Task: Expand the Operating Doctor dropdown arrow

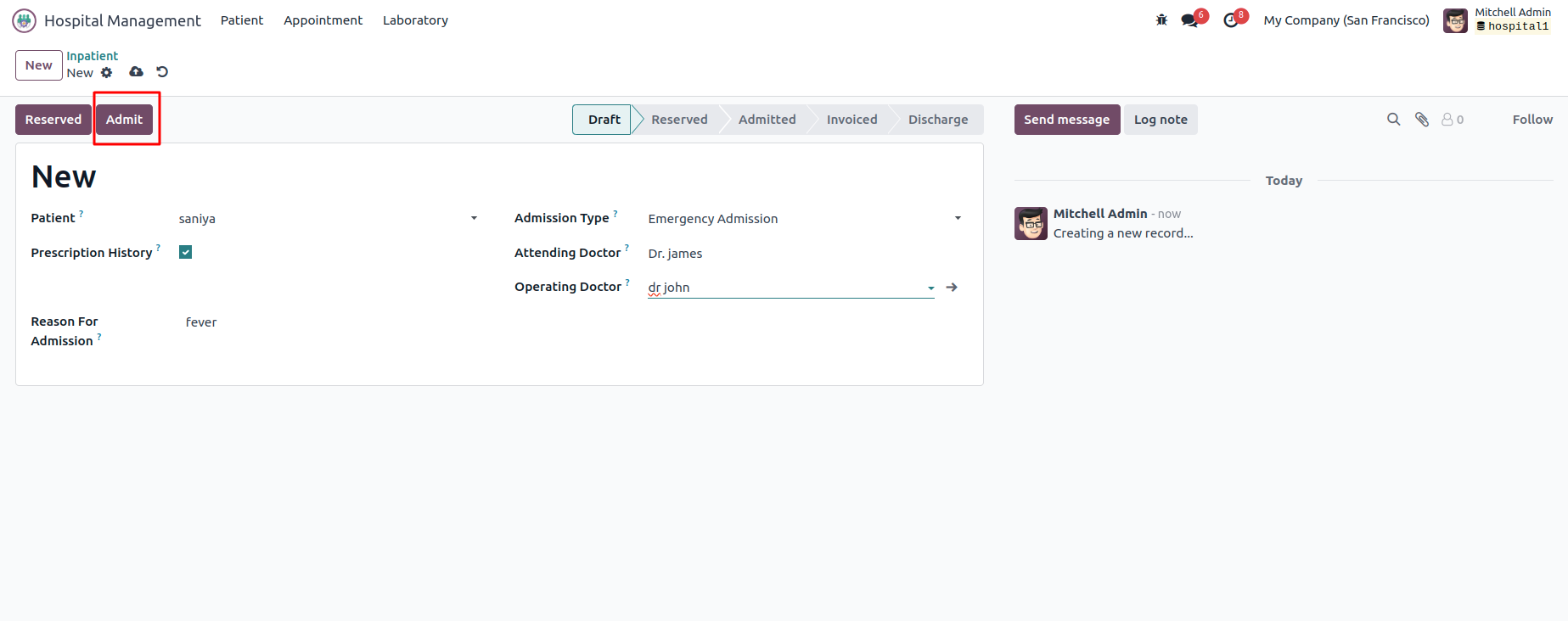Action: tap(930, 288)
